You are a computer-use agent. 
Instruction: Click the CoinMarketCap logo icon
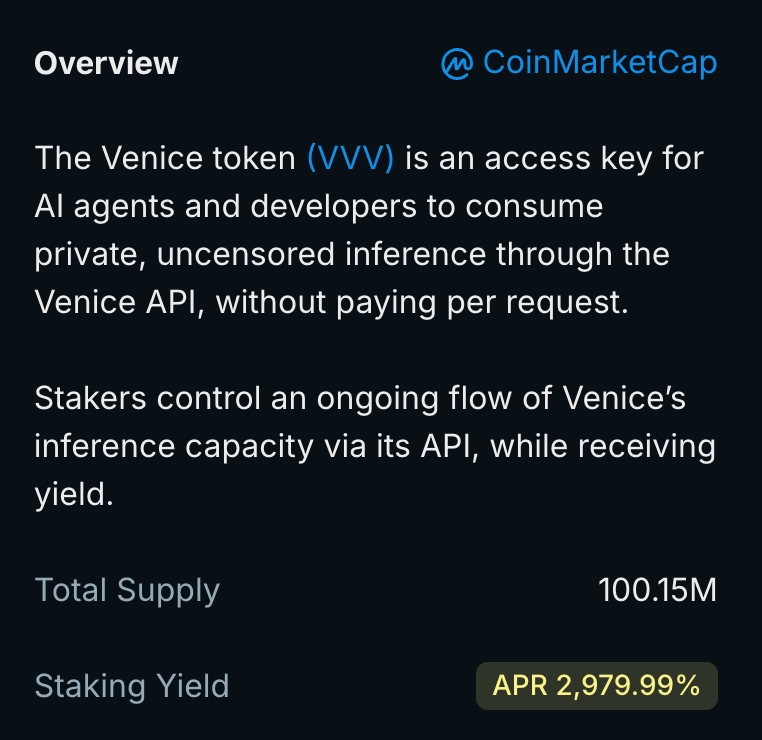click(457, 64)
